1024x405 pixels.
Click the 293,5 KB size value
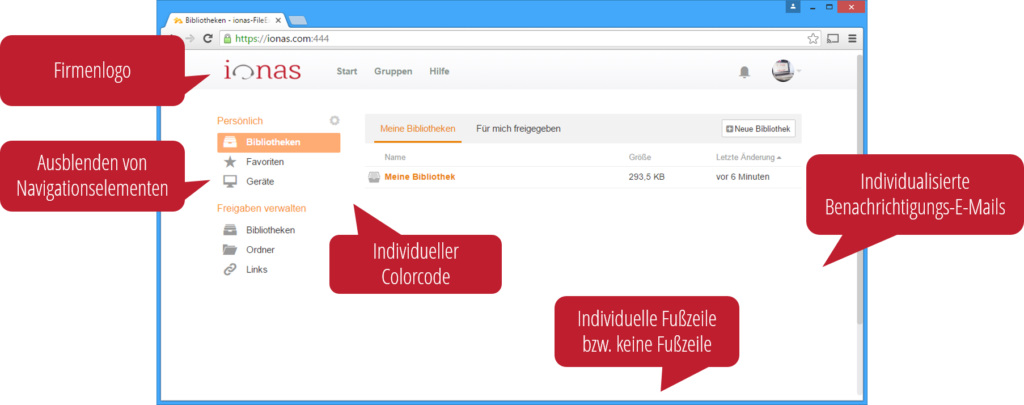(x=647, y=177)
